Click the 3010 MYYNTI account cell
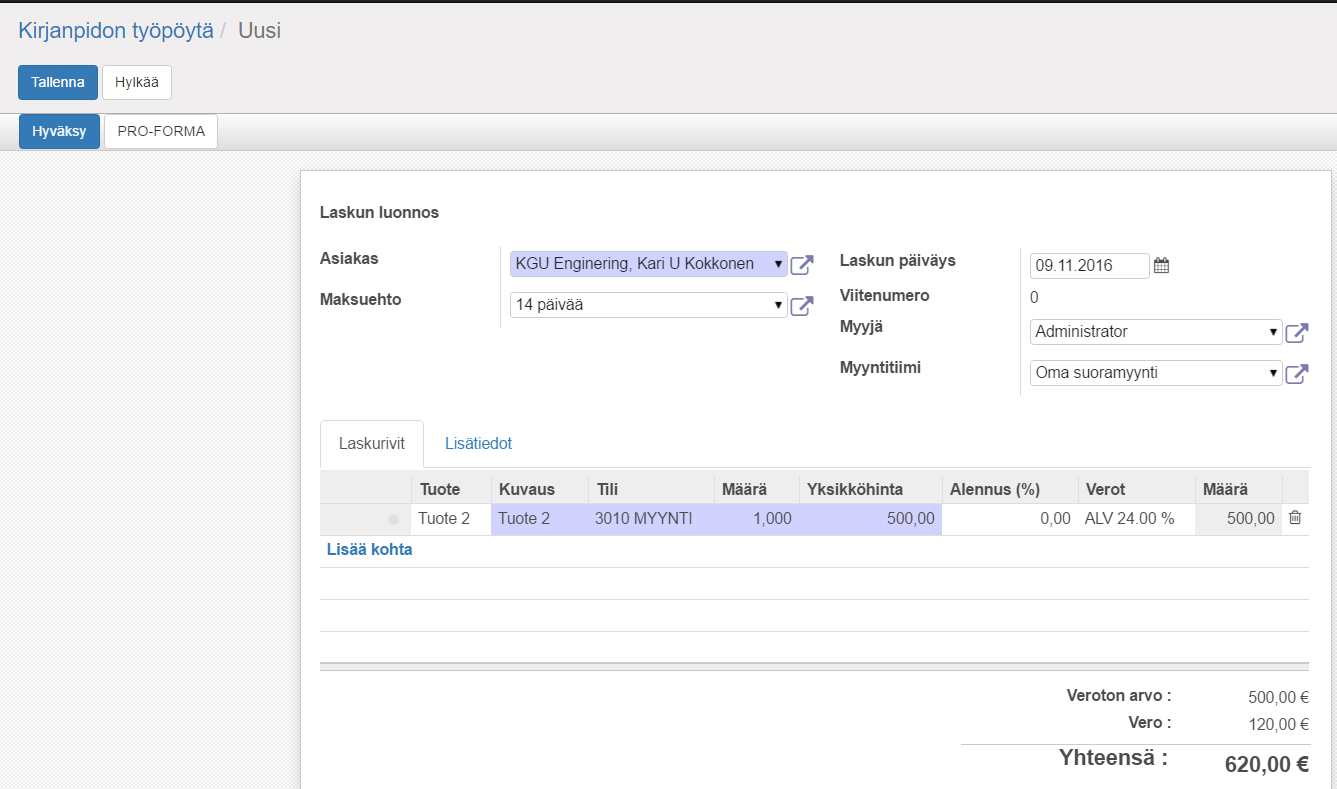Image resolution: width=1337 pixels, height=789 pixels. (652, 519)
